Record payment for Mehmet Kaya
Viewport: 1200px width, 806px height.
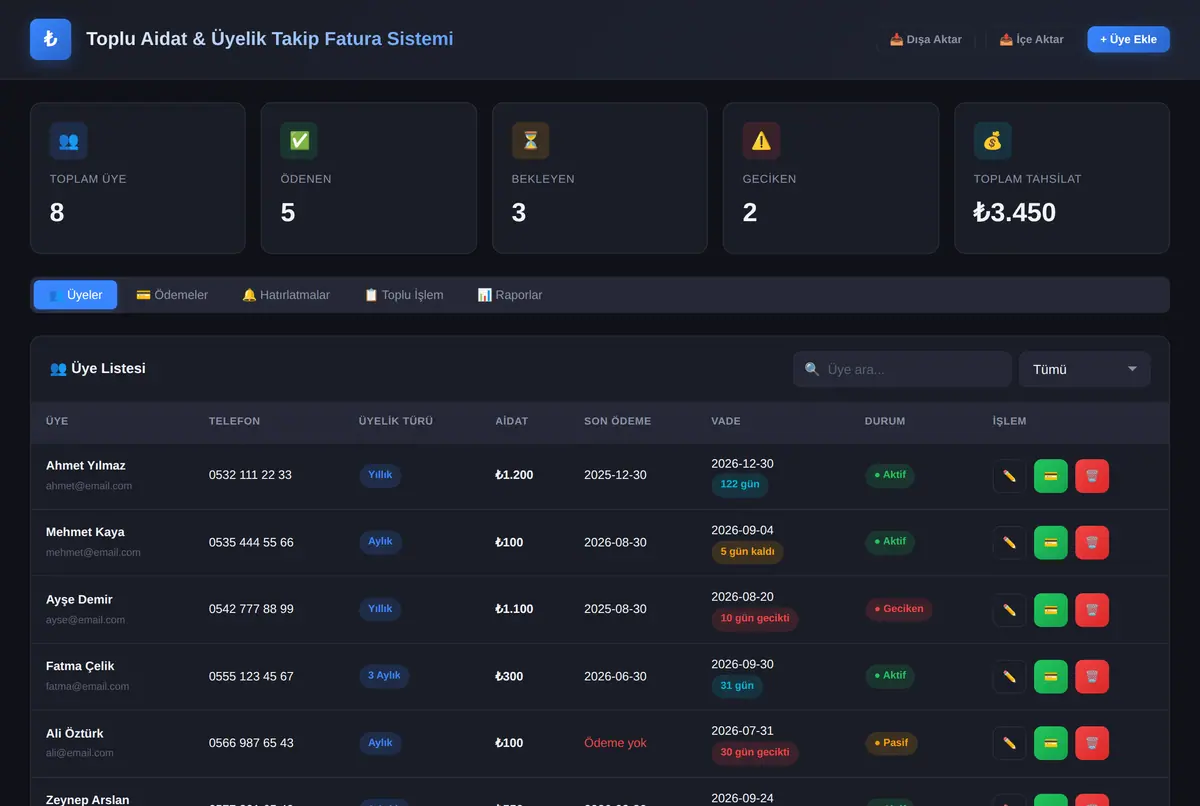pos(1051,543)
